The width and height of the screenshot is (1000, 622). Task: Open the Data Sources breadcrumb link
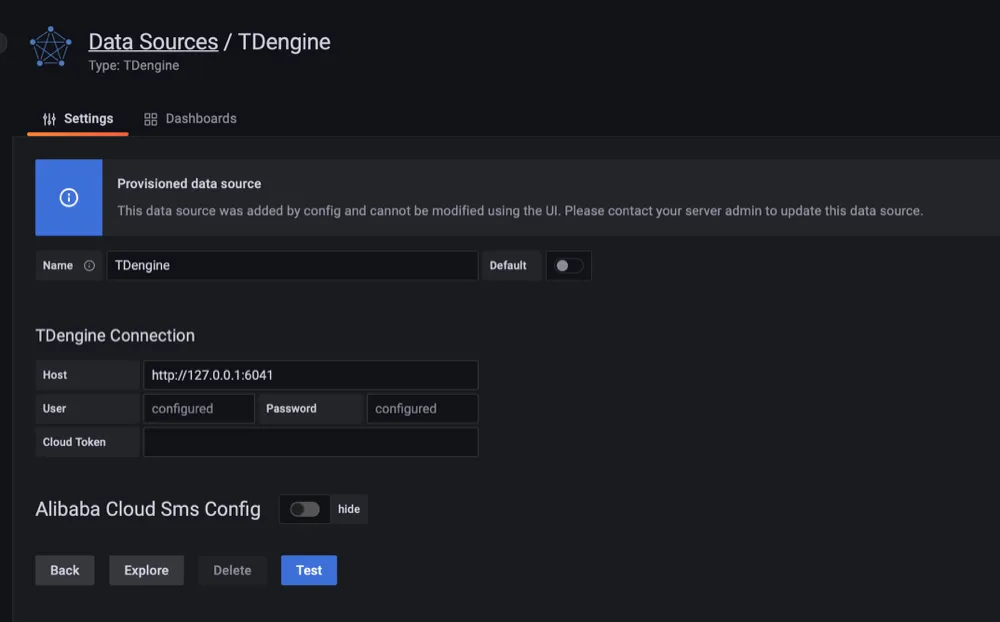pos(153,41)
